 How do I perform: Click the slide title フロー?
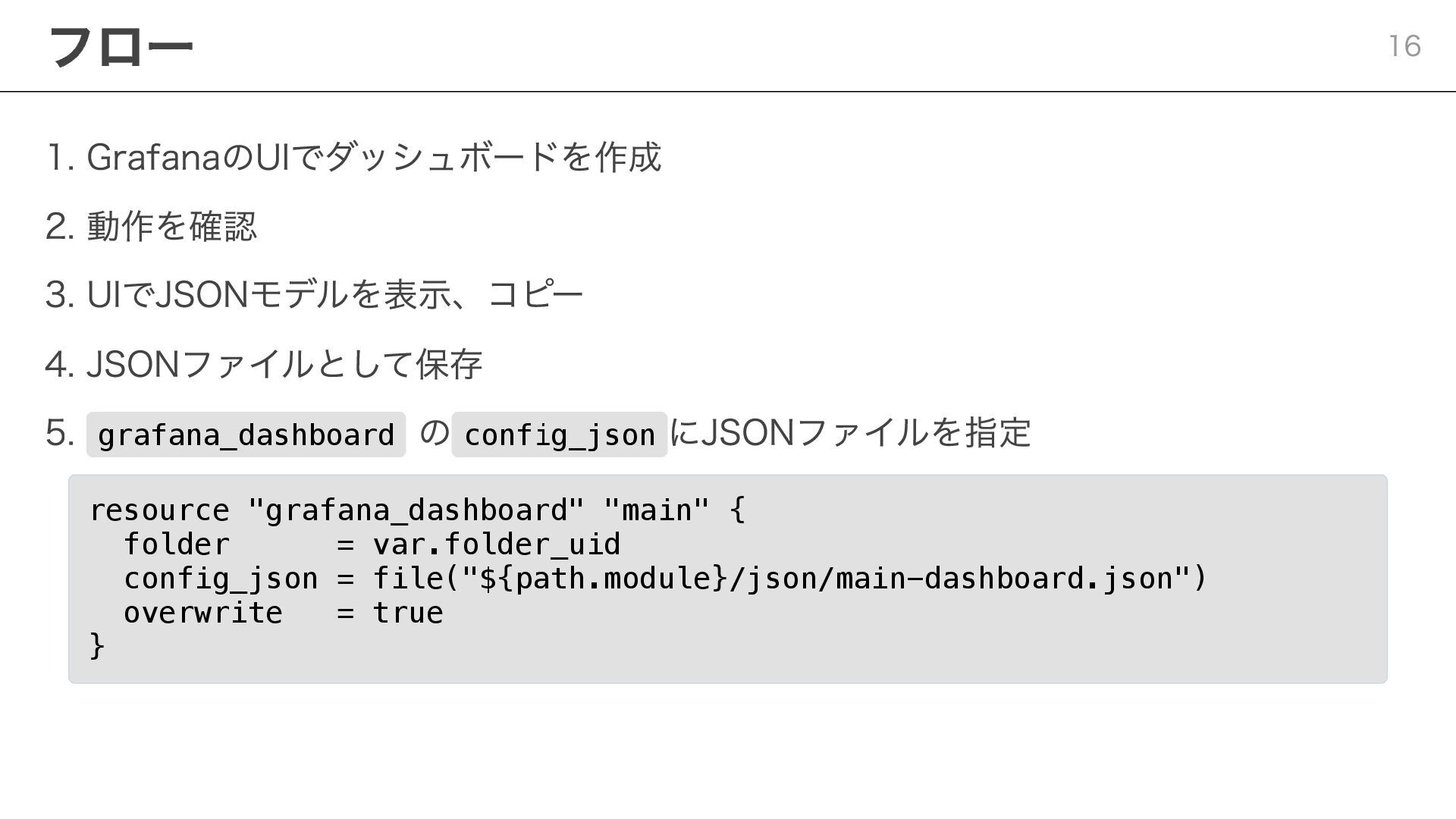click(x=120, y=47)
